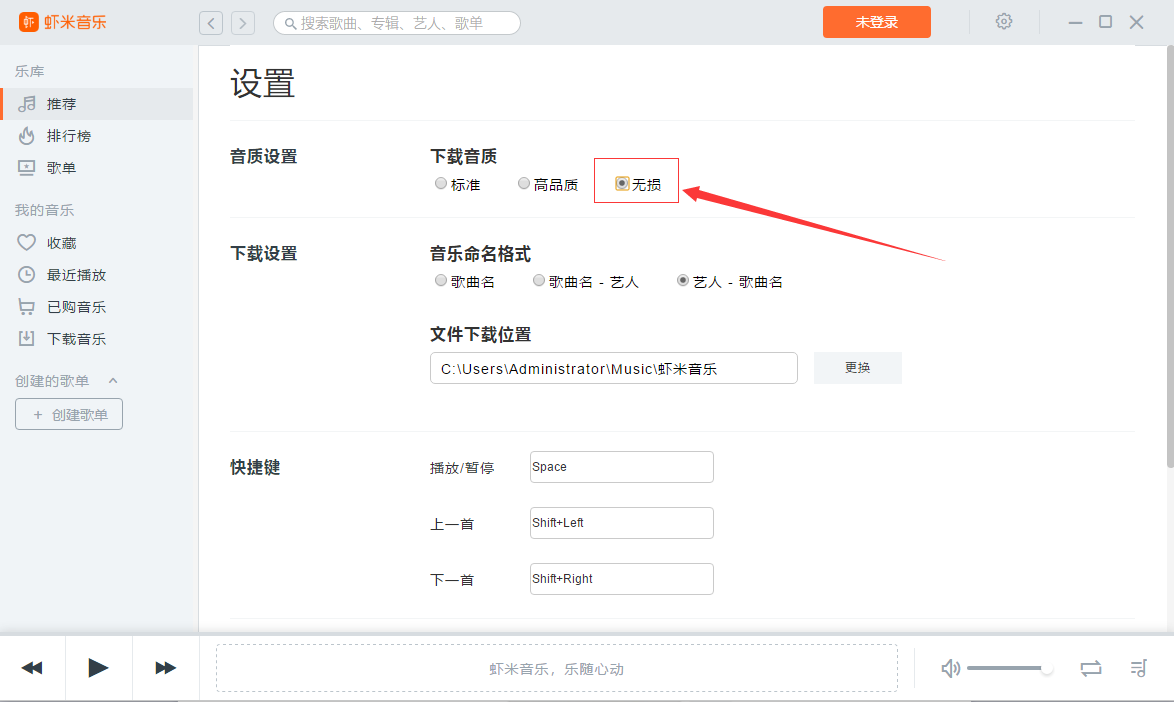Click the 创建歌单 button
This screenshot has height=702, width=1174.
click(69, 414)
